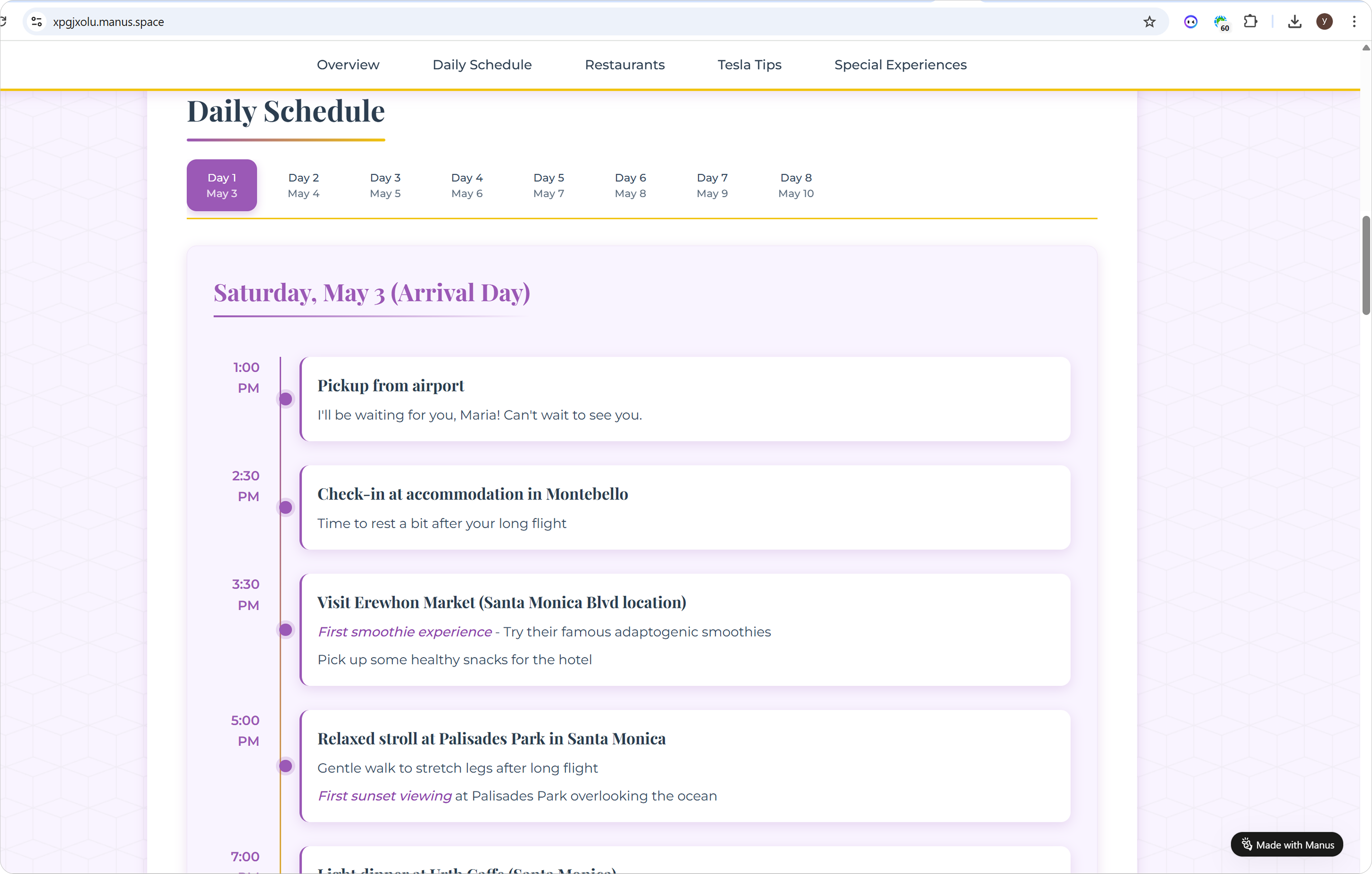The image size is (1372, 874).
Task: Click the 'Daily Schedule' page heading
Action: 286,111
